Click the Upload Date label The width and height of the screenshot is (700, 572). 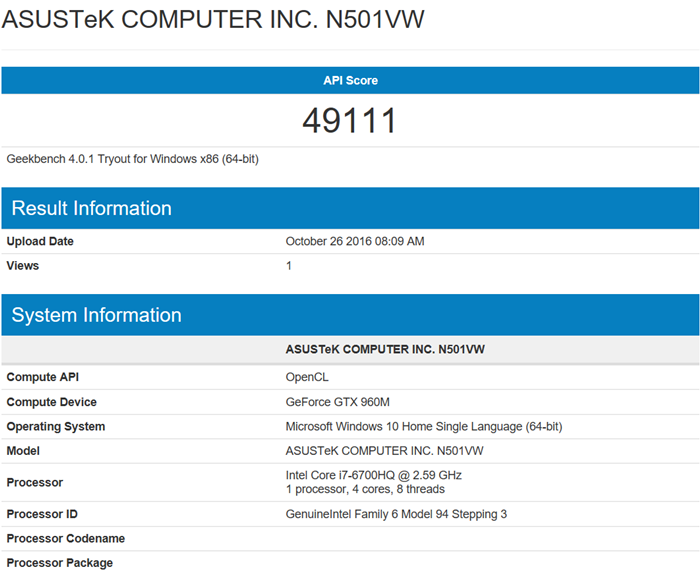coord(40,241)
